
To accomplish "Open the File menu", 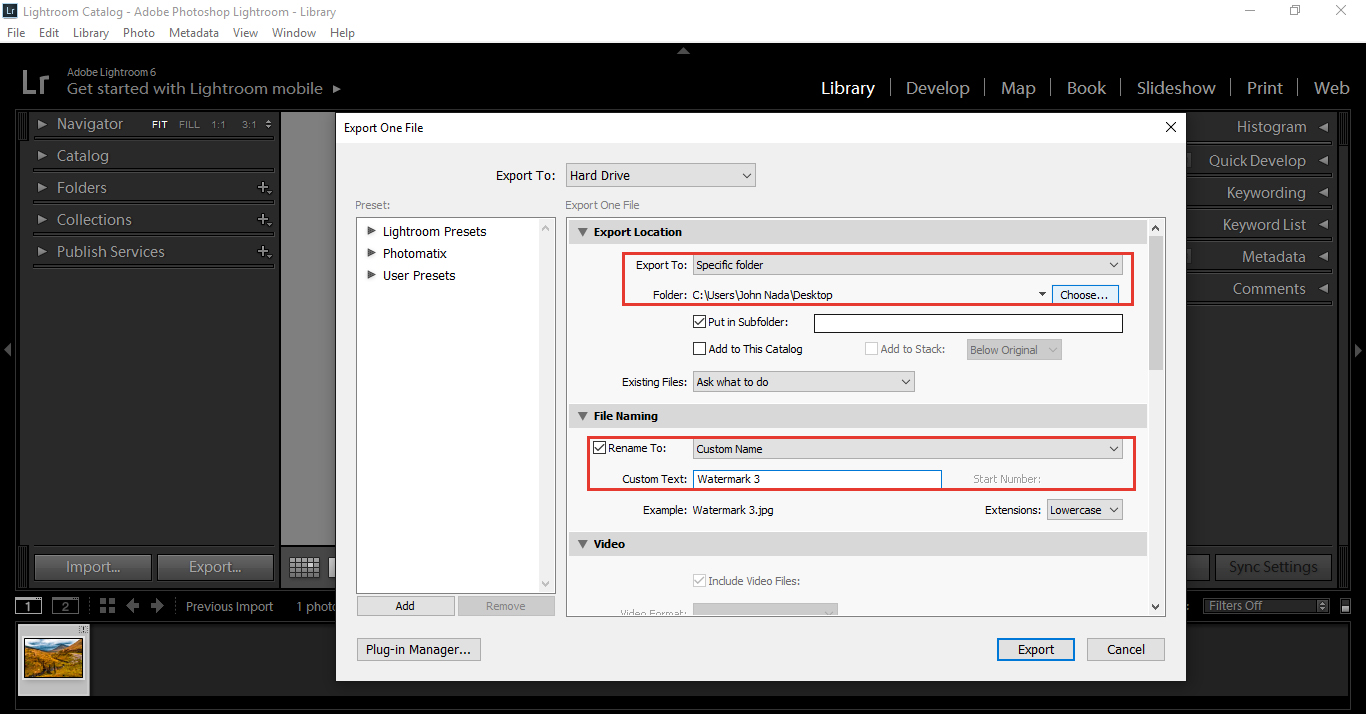I will [16, 33].
